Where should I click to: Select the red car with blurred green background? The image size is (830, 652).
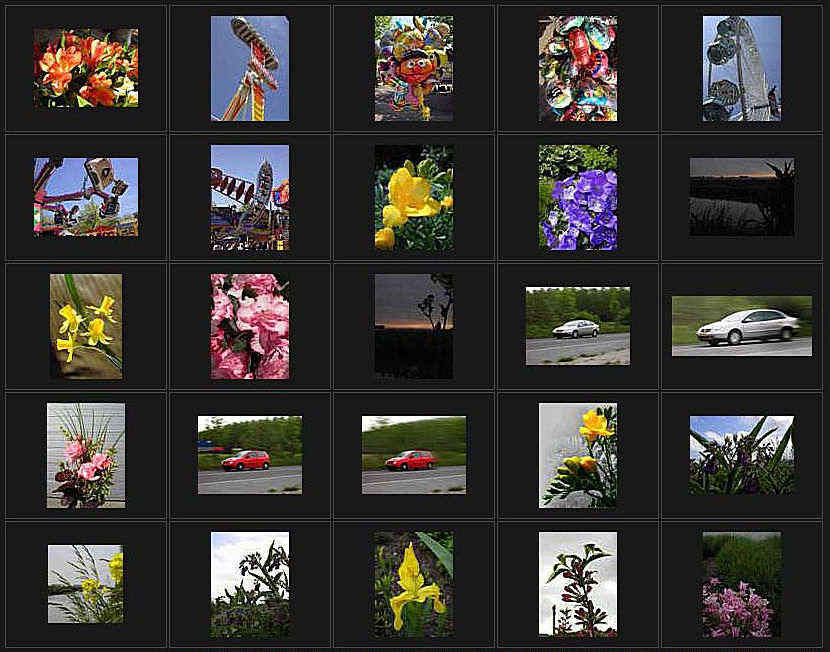click(x=413, y=454)
